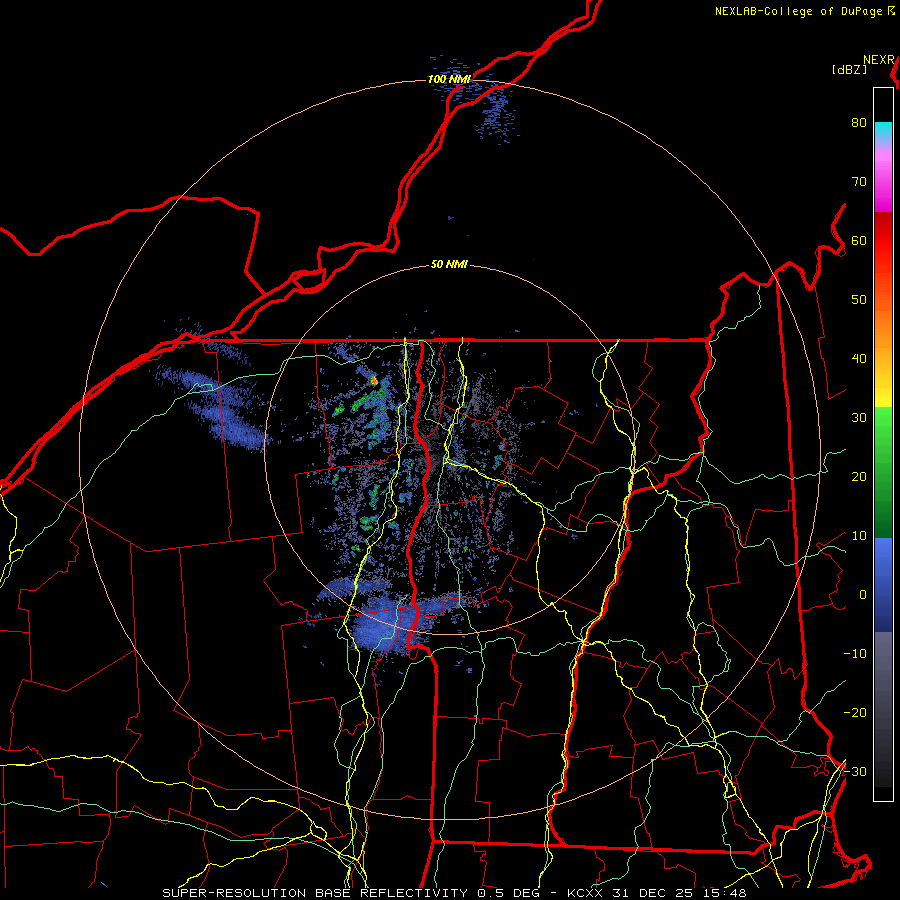Click the -10 value on dBZ scale
The width and height of the screenshot is (900, 900).
[855, 654]
